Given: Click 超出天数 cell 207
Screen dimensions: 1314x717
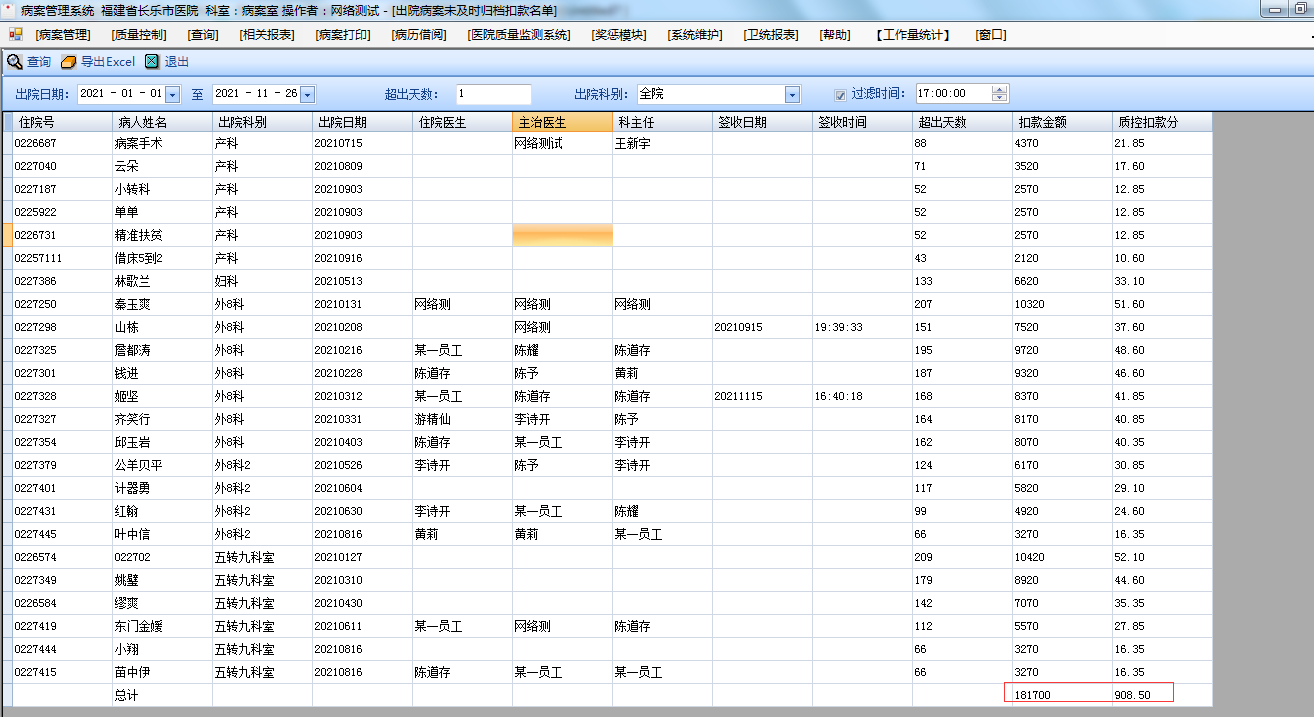Looking at the screenshot, I should 924,304.
